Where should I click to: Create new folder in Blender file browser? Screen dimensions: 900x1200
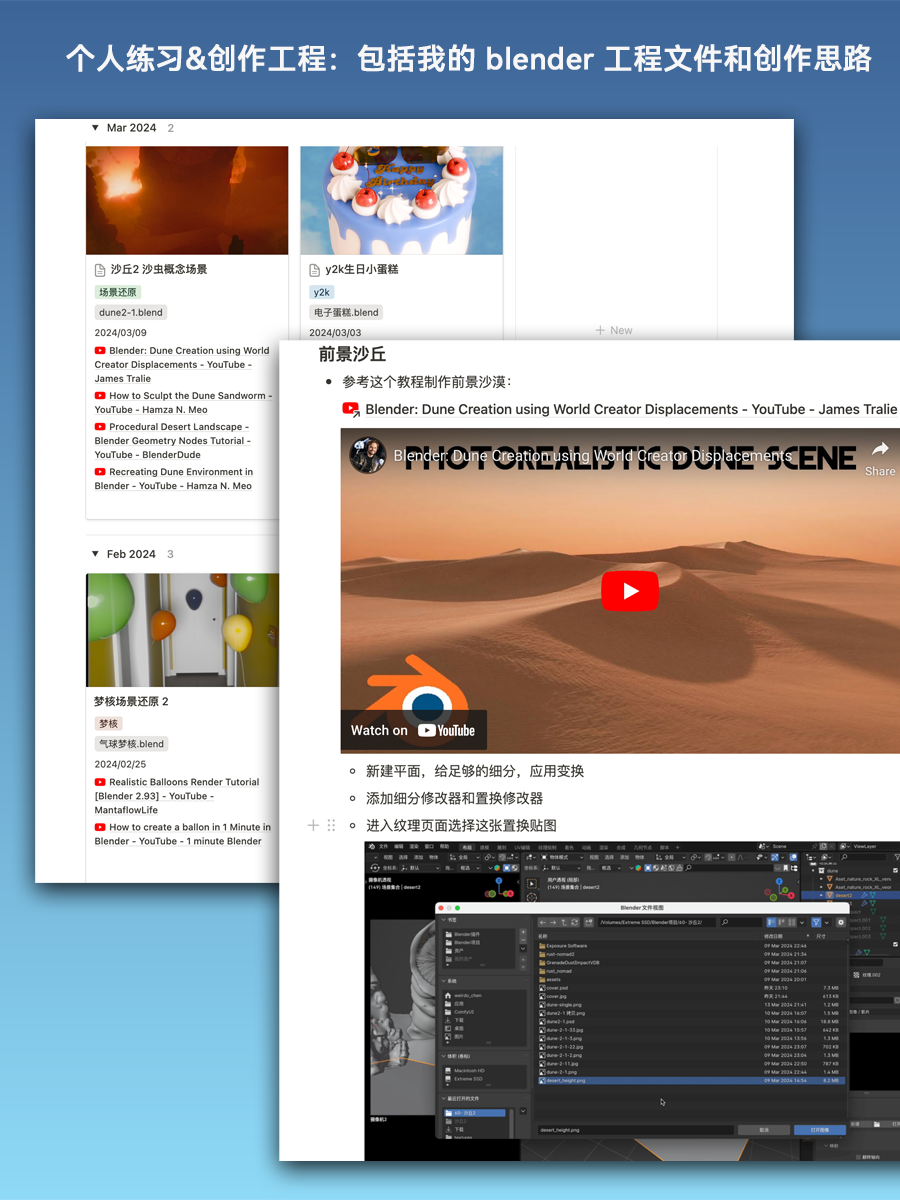point(589,922)
